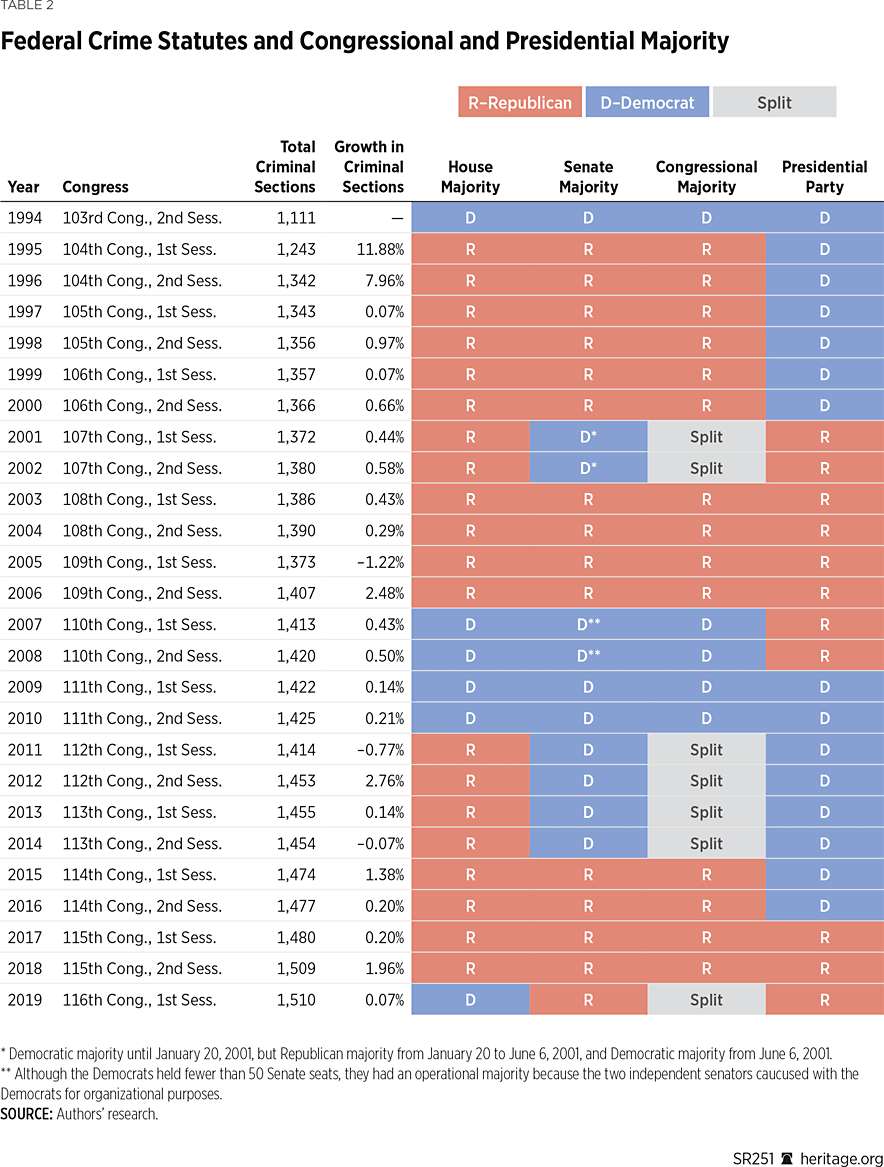884x1167 pixels.
Task: Click the blue House D cell for 2019
Action: pos(470,1000)
